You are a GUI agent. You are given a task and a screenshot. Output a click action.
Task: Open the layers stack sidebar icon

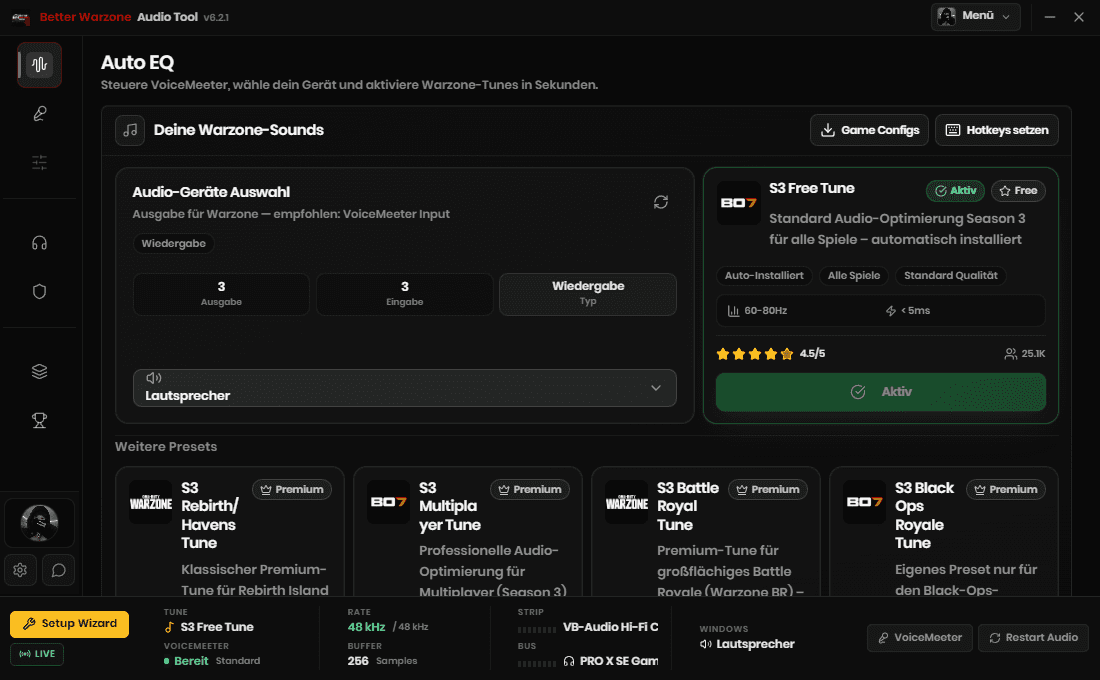click(39, 371)
